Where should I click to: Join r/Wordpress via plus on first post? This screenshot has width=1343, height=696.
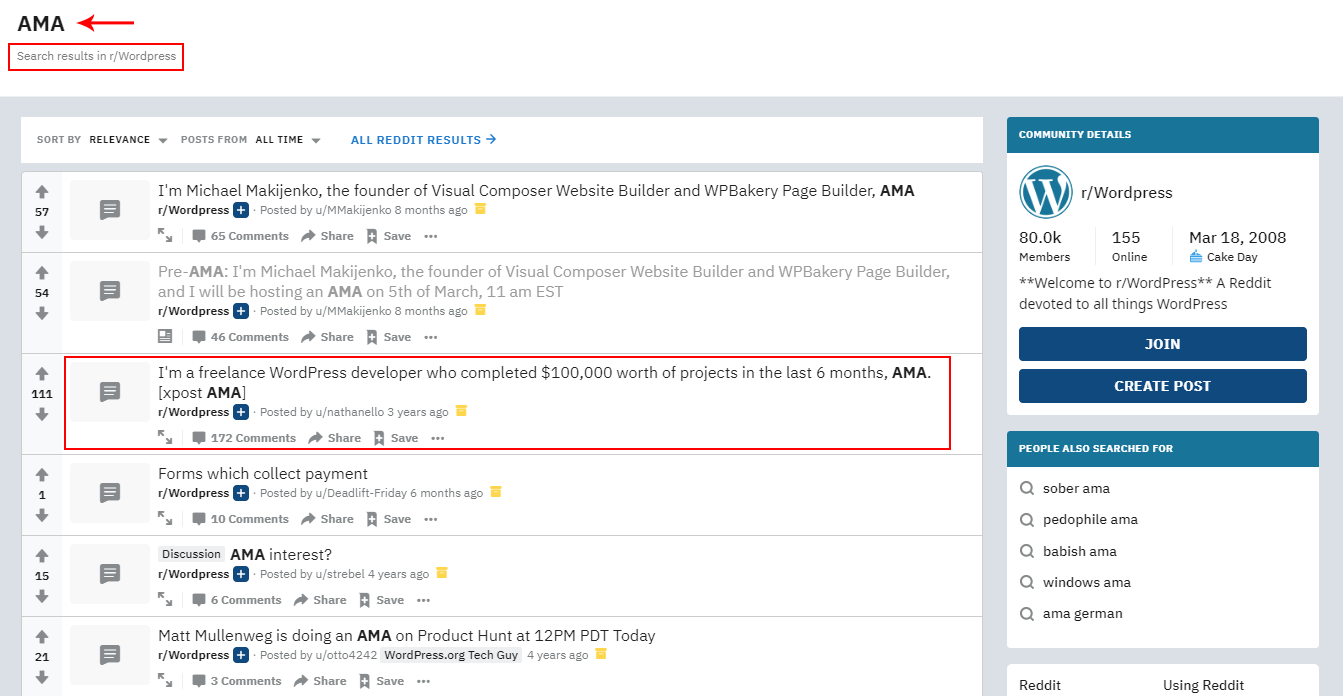241,210
